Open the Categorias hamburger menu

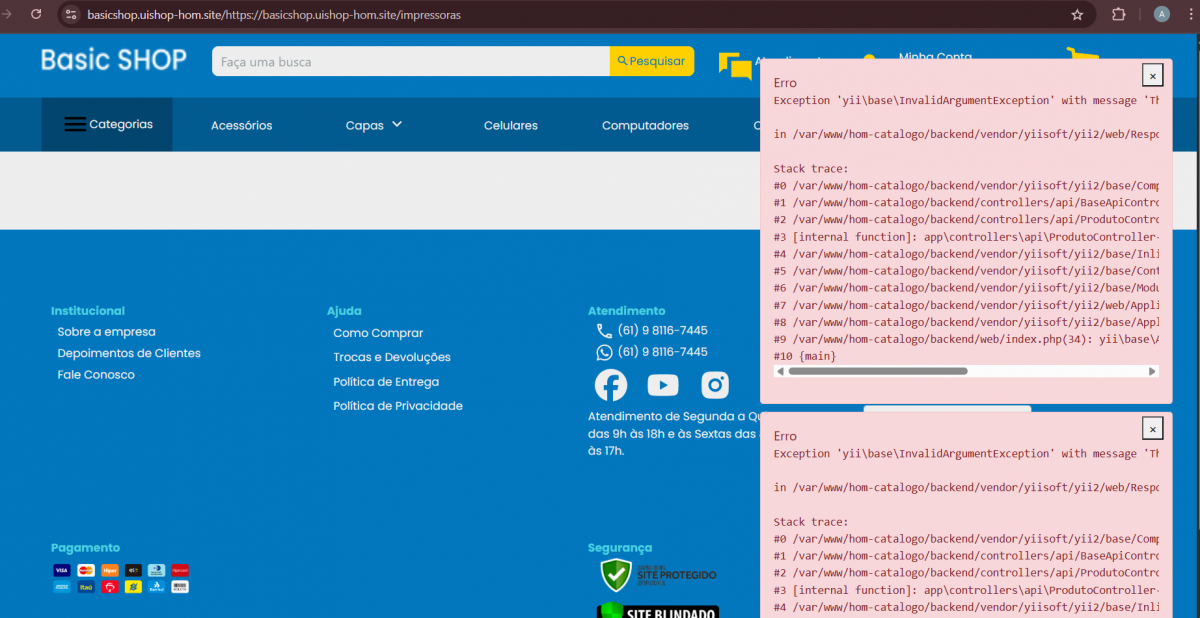(107, 125)
